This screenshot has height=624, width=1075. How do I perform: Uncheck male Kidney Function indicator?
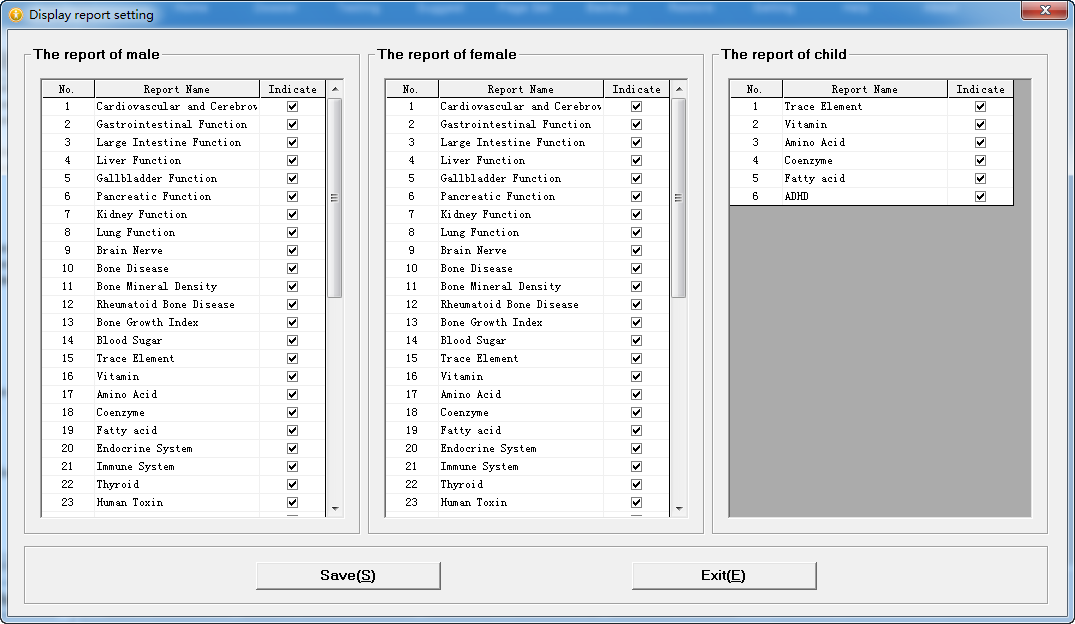pyautogui.click(x=293, y=215)
